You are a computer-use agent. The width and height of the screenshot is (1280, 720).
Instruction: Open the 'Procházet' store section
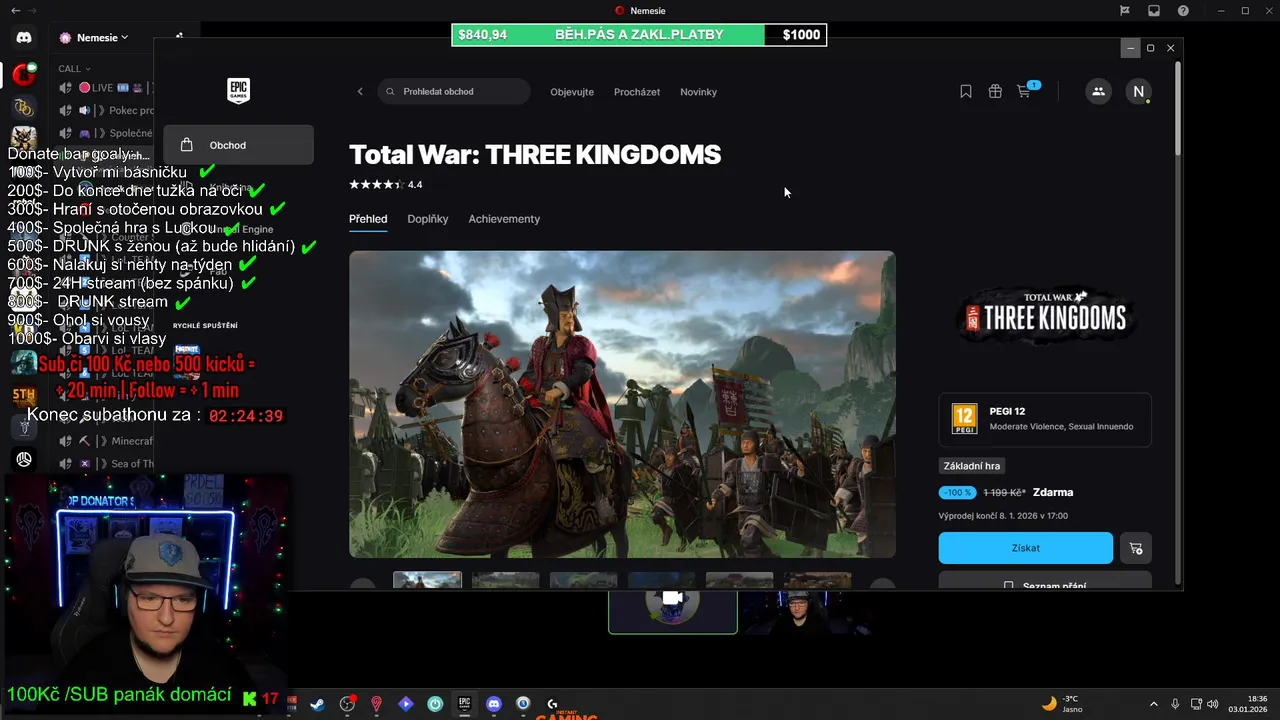[637, 92]
